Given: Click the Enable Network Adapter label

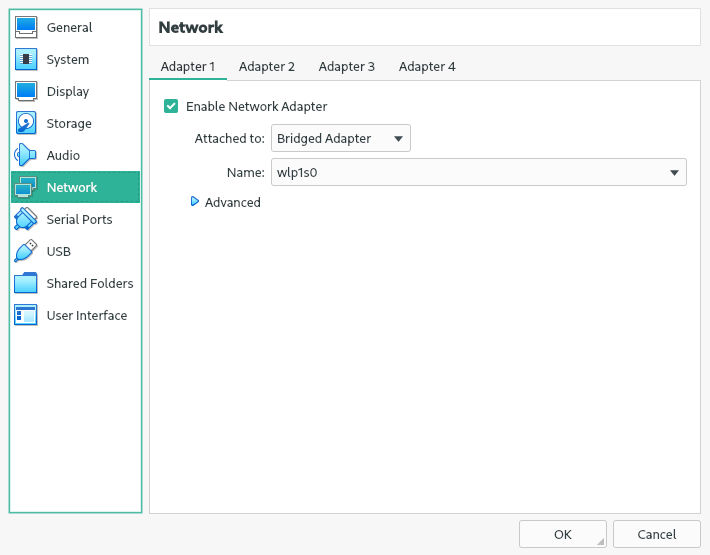Looking at the screenshot, I should click(256, 106).
